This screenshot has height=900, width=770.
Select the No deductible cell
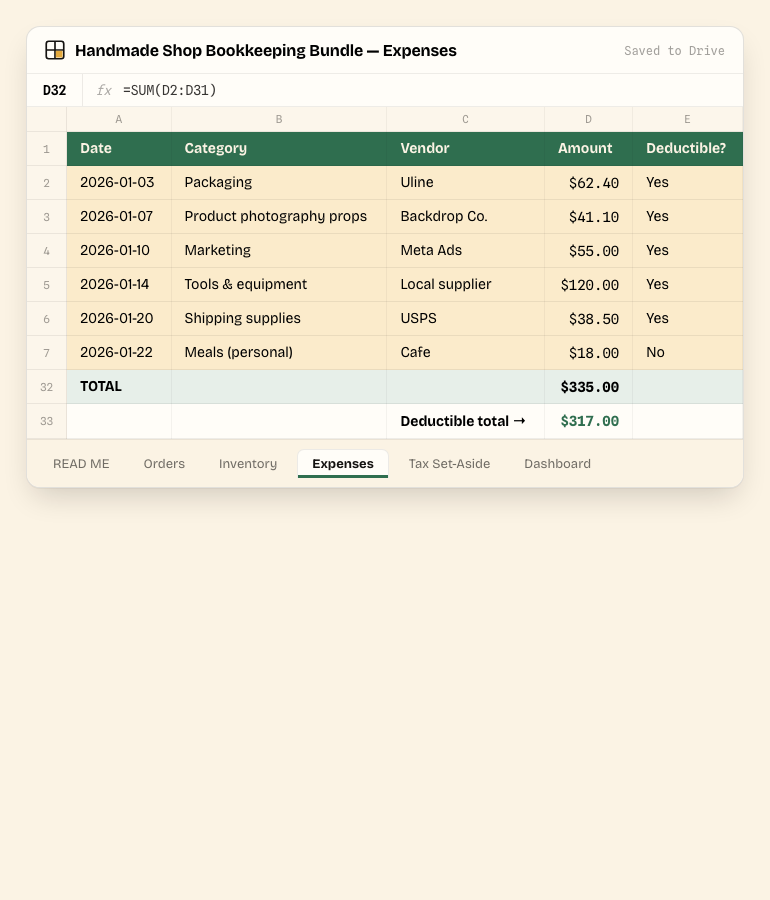coord(687,352)
